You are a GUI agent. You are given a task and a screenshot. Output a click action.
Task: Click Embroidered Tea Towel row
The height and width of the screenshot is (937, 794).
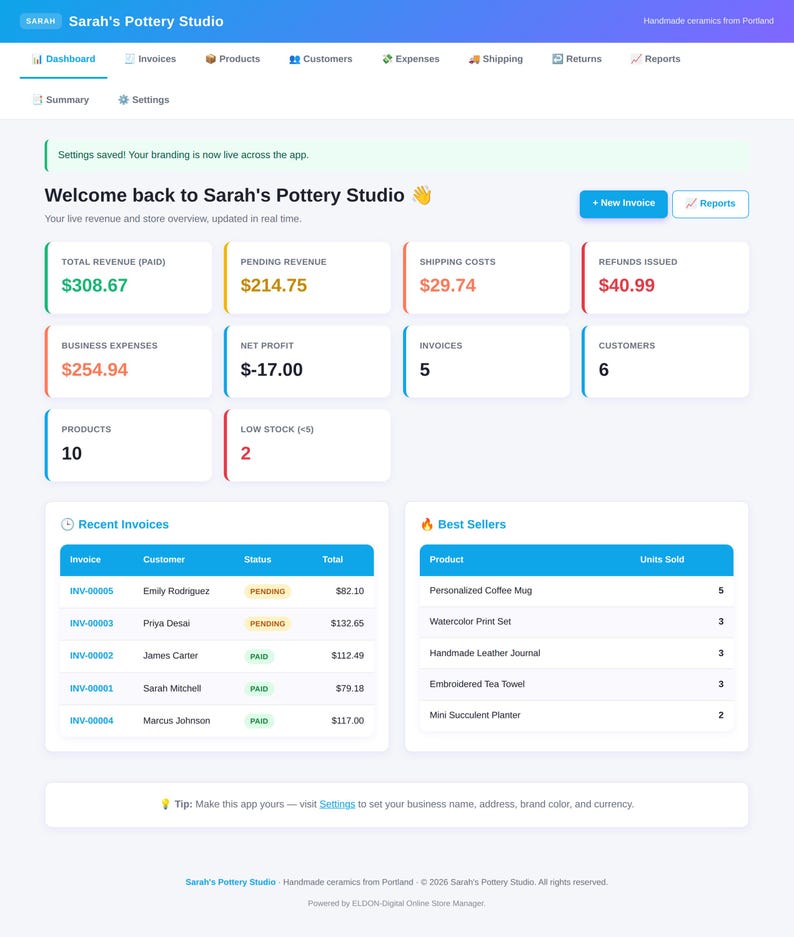tap(577, 684)
